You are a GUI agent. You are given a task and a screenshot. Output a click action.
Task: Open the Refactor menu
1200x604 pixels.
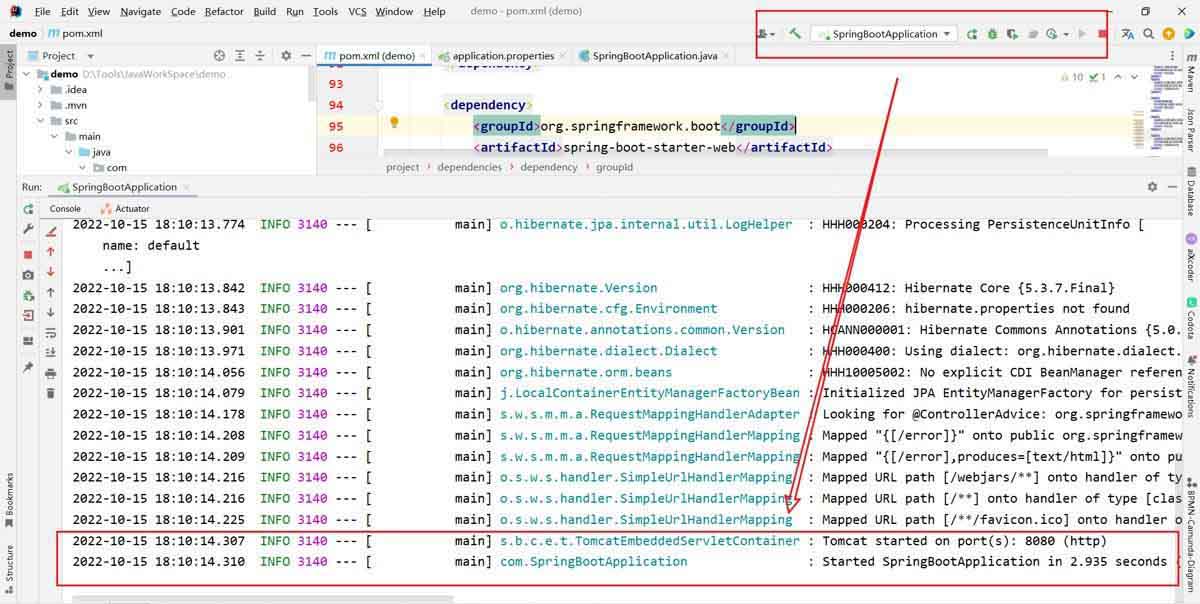(x=224, y=11)
